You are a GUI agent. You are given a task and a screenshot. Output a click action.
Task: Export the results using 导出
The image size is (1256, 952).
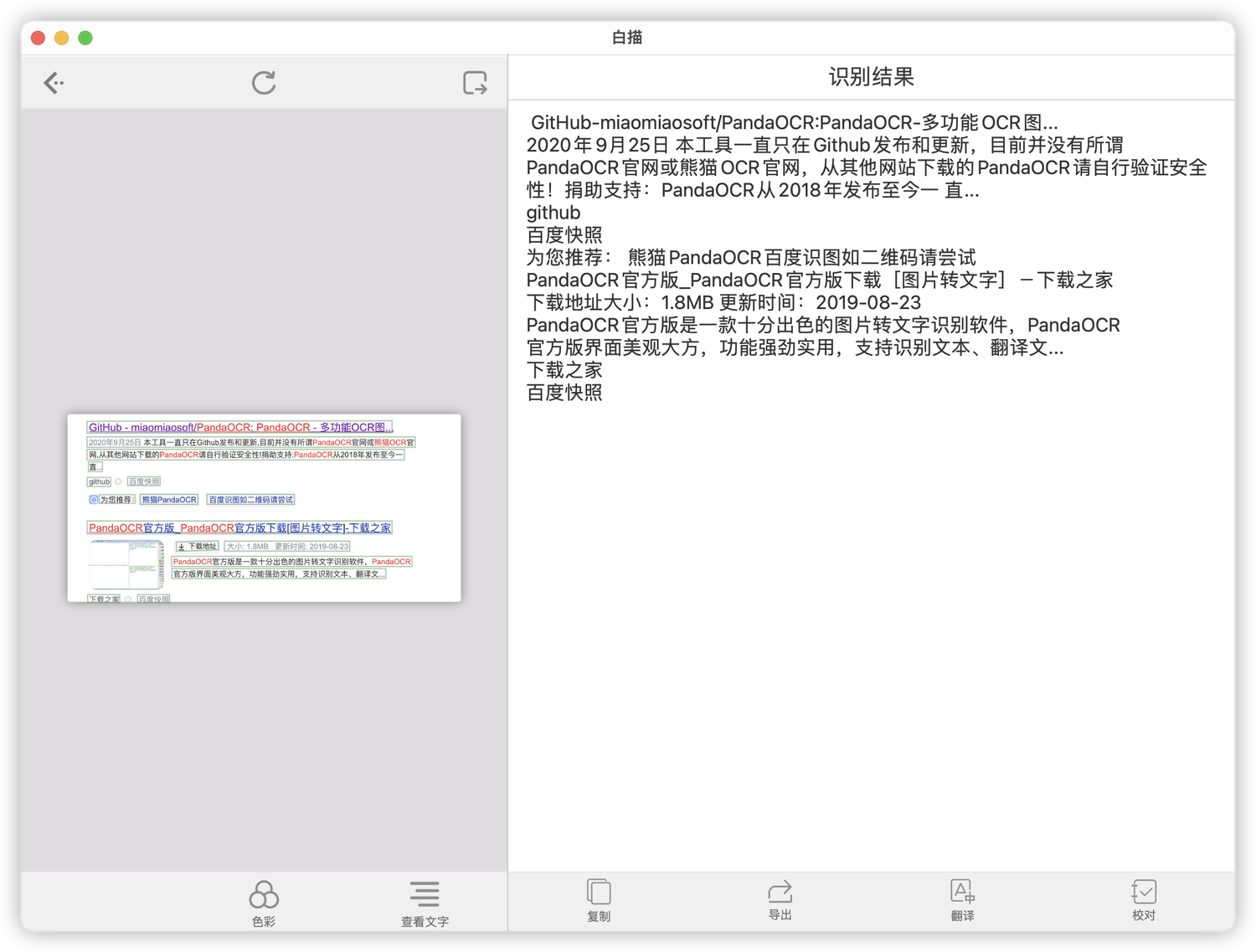click(780, 901)
